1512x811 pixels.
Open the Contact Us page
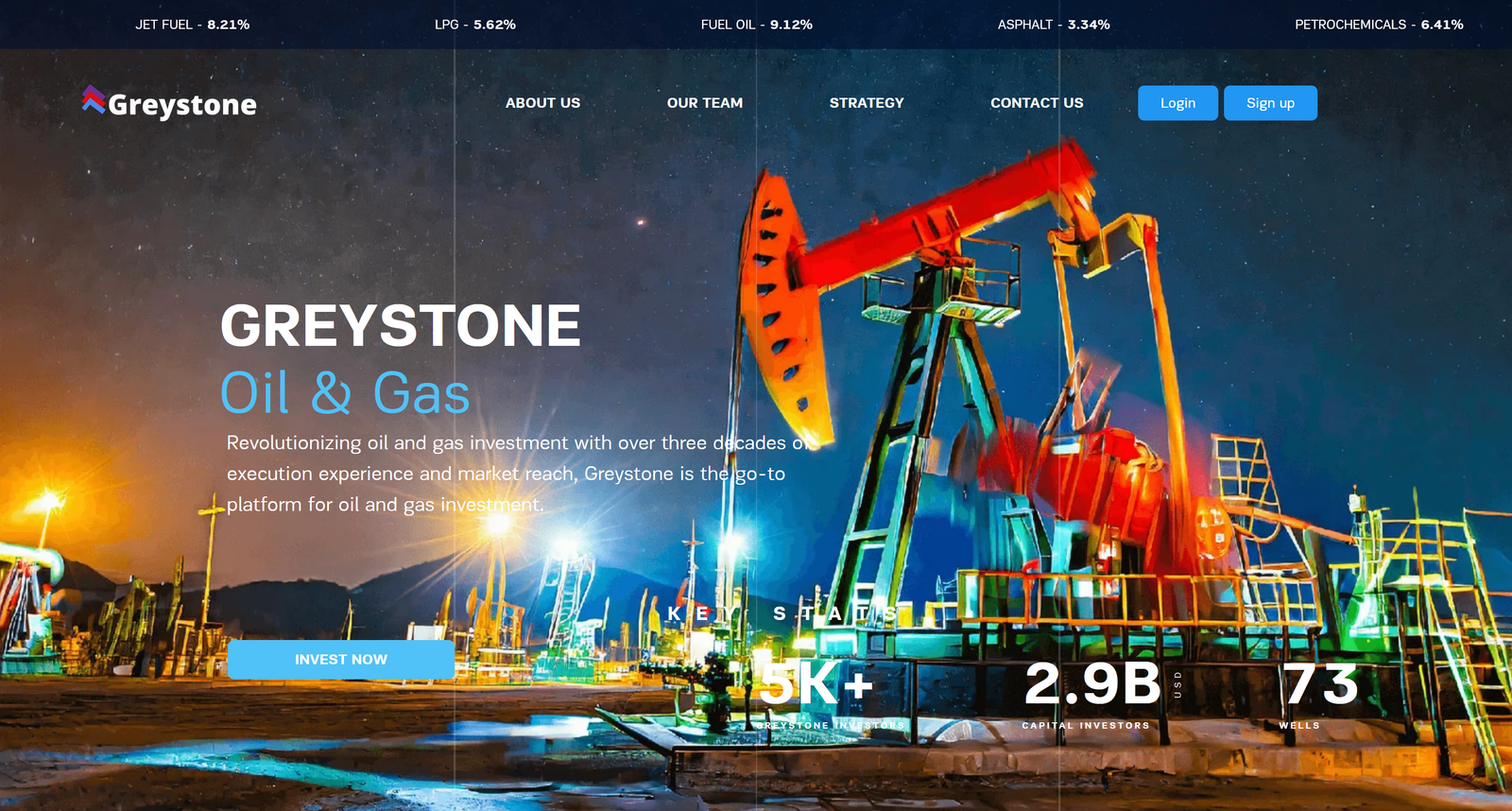[x=1037, y=103]
